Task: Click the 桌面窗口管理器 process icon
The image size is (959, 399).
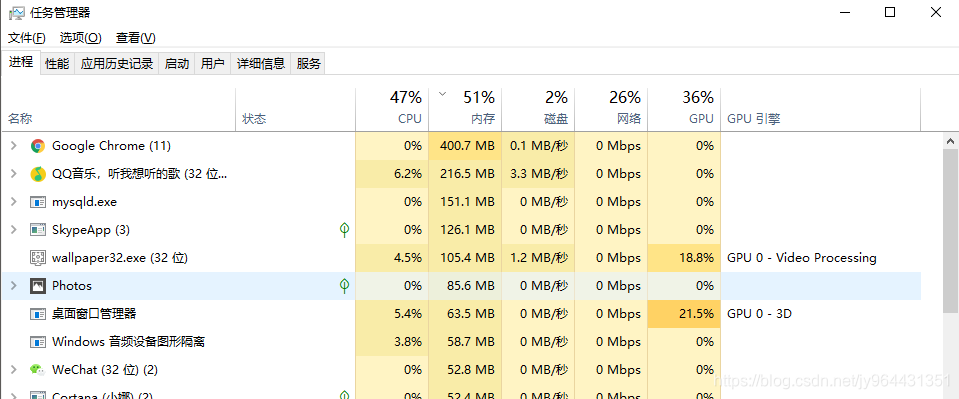Action: coord(38,315)
